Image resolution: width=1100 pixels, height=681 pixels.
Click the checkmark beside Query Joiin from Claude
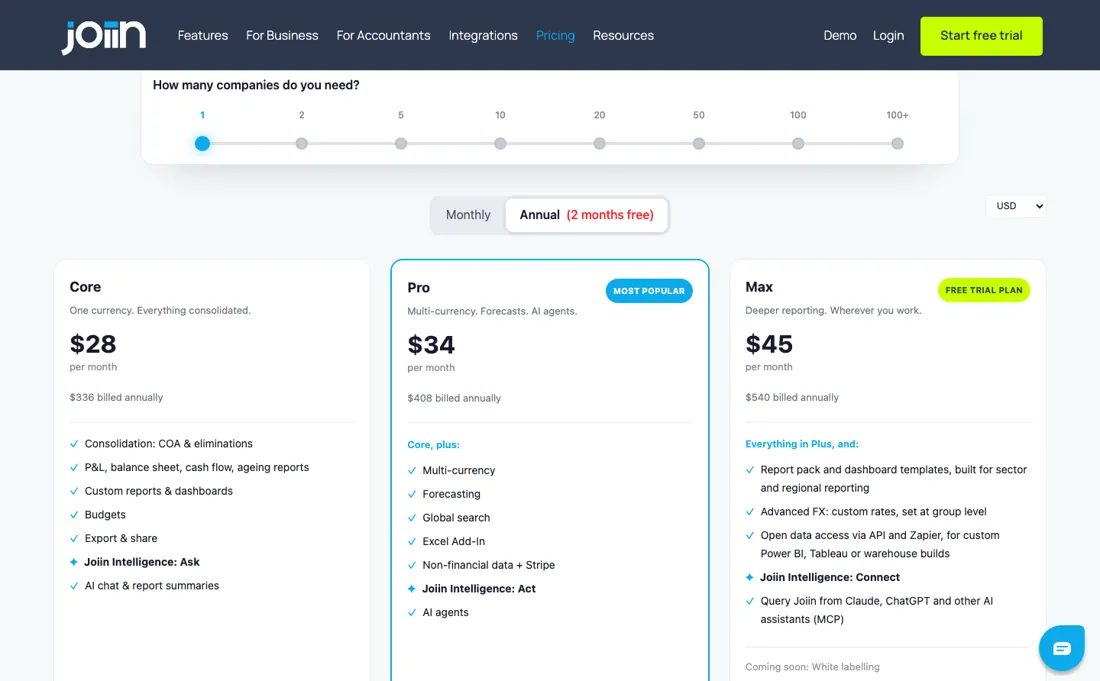pyautogui.click(x=749, y=601)
